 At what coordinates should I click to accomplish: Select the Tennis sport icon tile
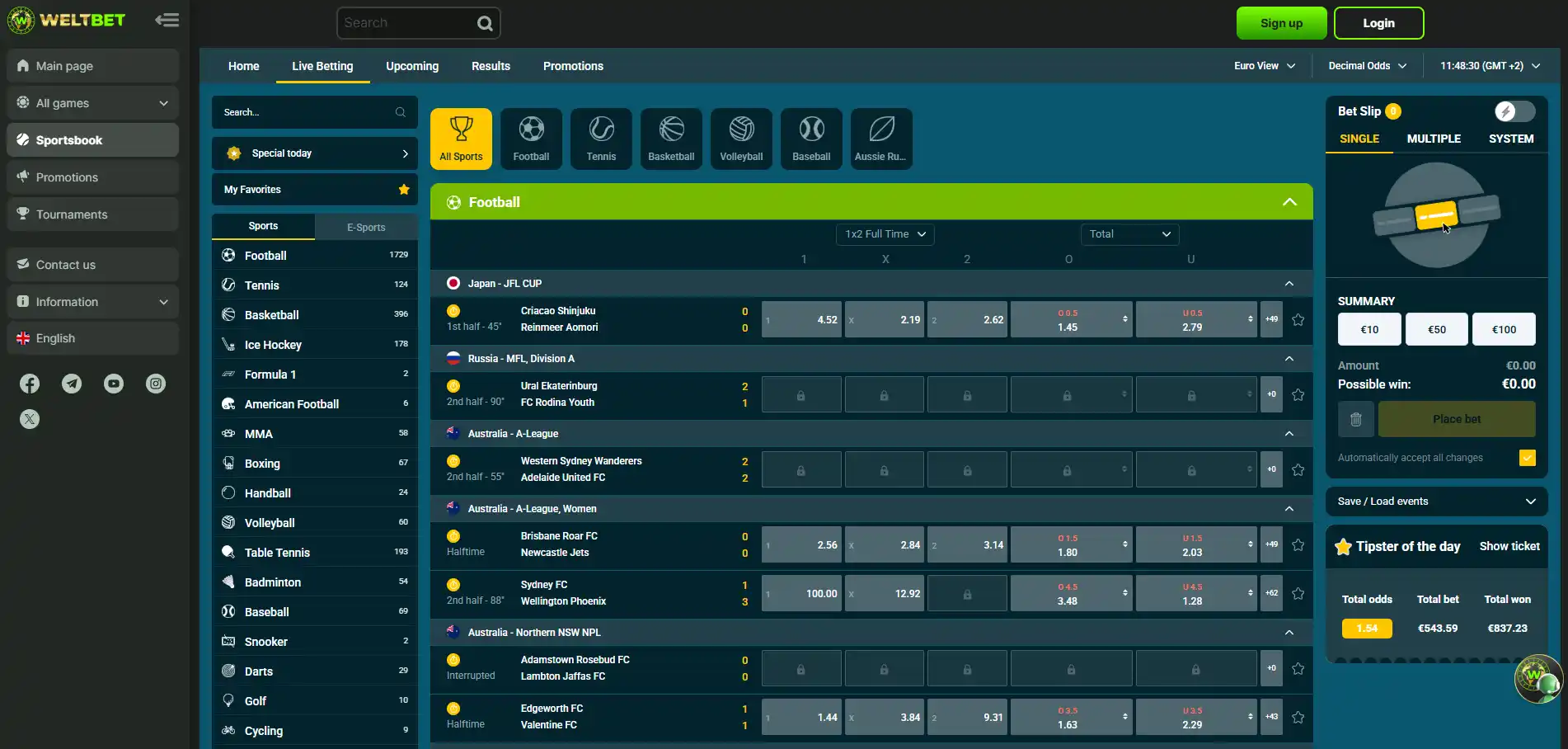(x=601, y=139)
